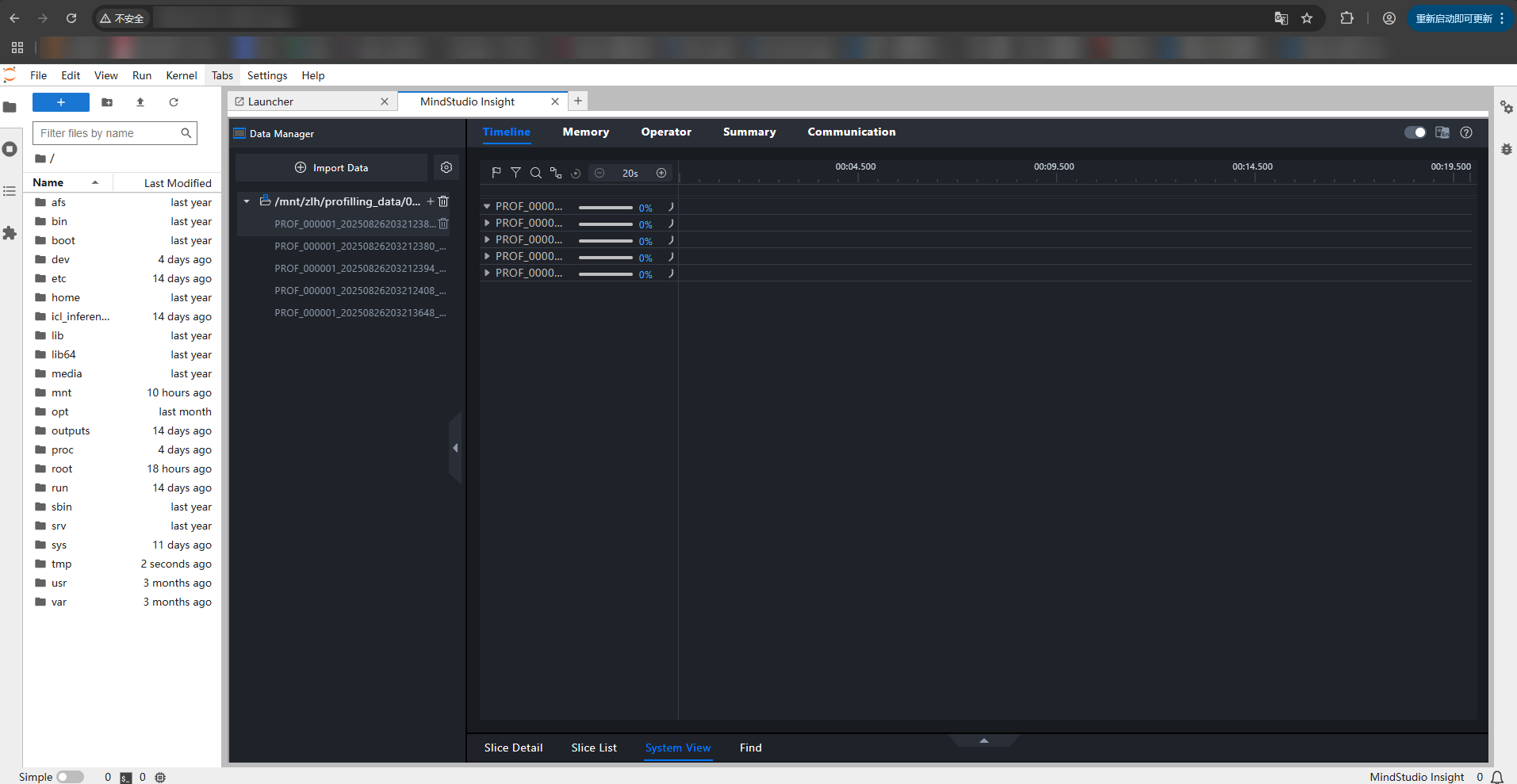This screenshot has height=784, width=1517.
Task: Click the blue new launcher plus button
Action: point(61,102)
